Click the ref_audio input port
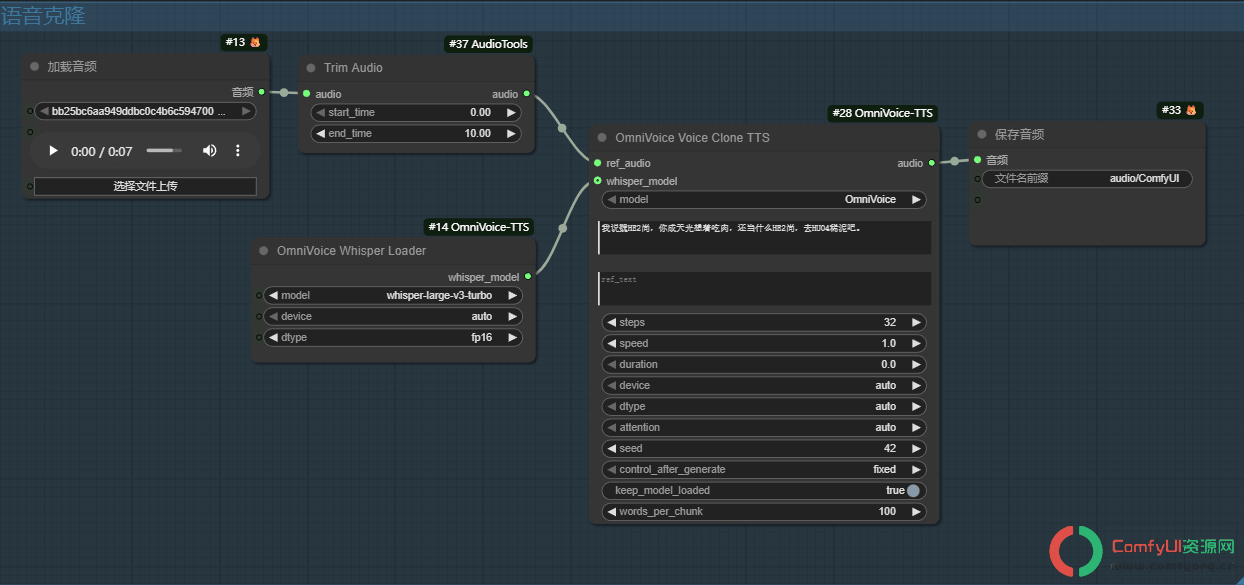1244x585 pixels. 597,162
